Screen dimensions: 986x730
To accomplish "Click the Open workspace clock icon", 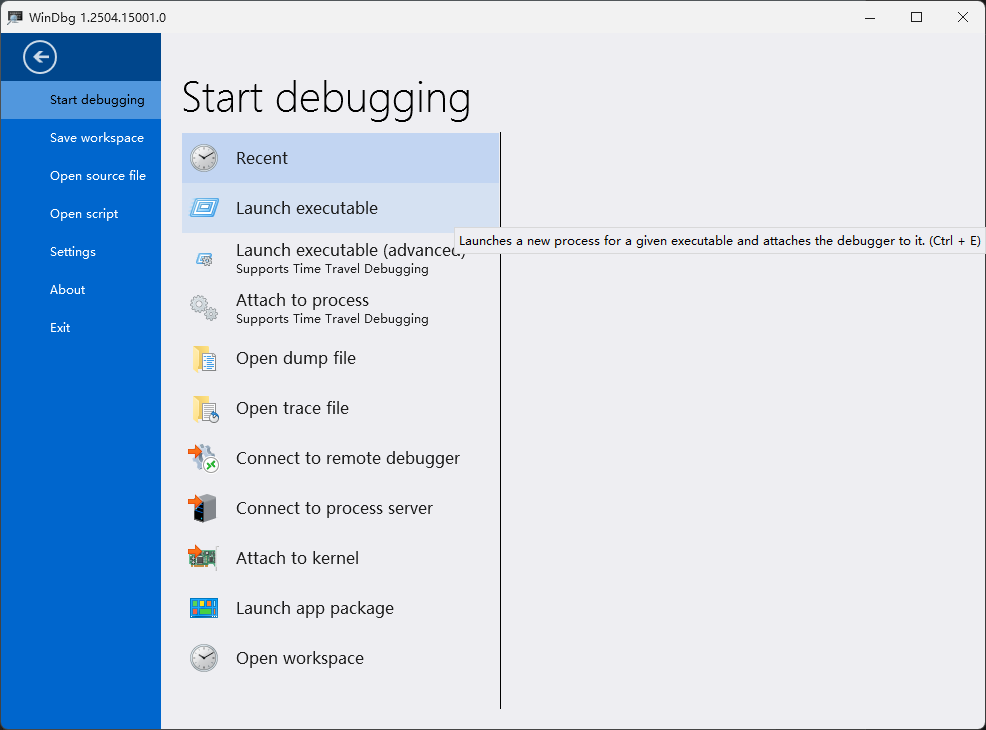I will 204,658.
